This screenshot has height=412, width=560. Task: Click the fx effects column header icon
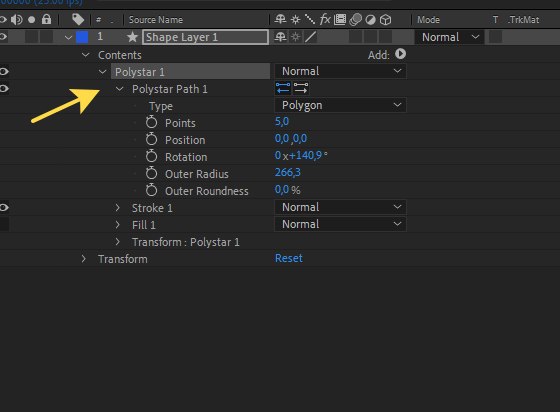(x=325, y=19)
